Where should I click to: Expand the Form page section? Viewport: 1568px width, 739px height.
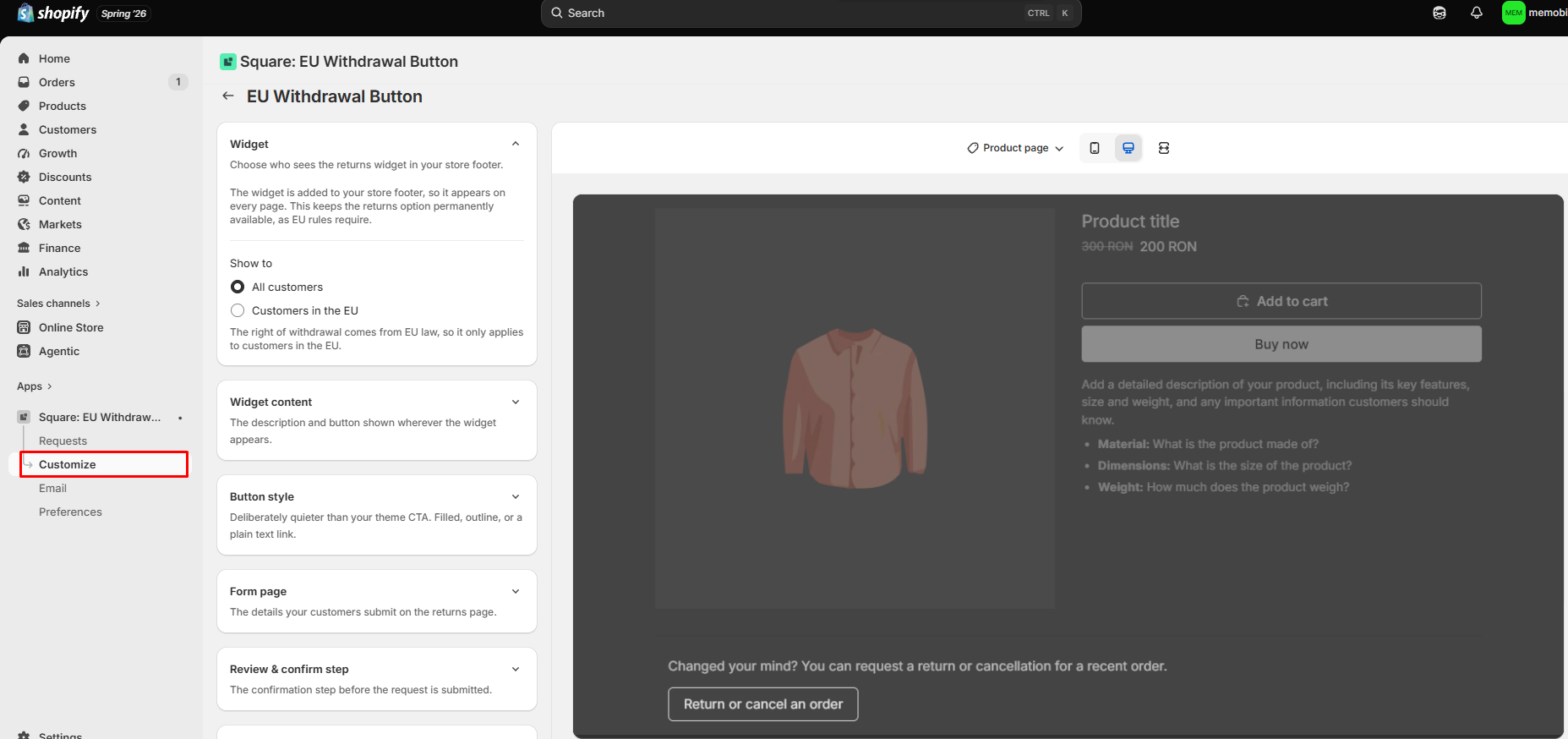tap(516, 592)
